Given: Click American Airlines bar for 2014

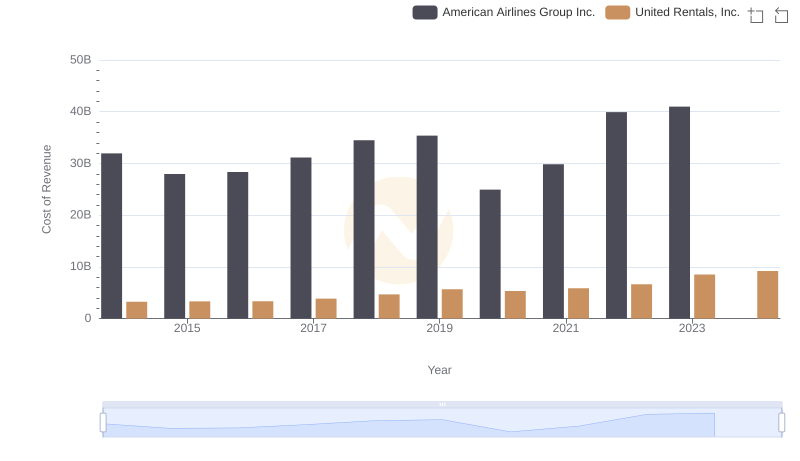Looking at the screenshot, I should pyautogui.click(x=112, y=236).
